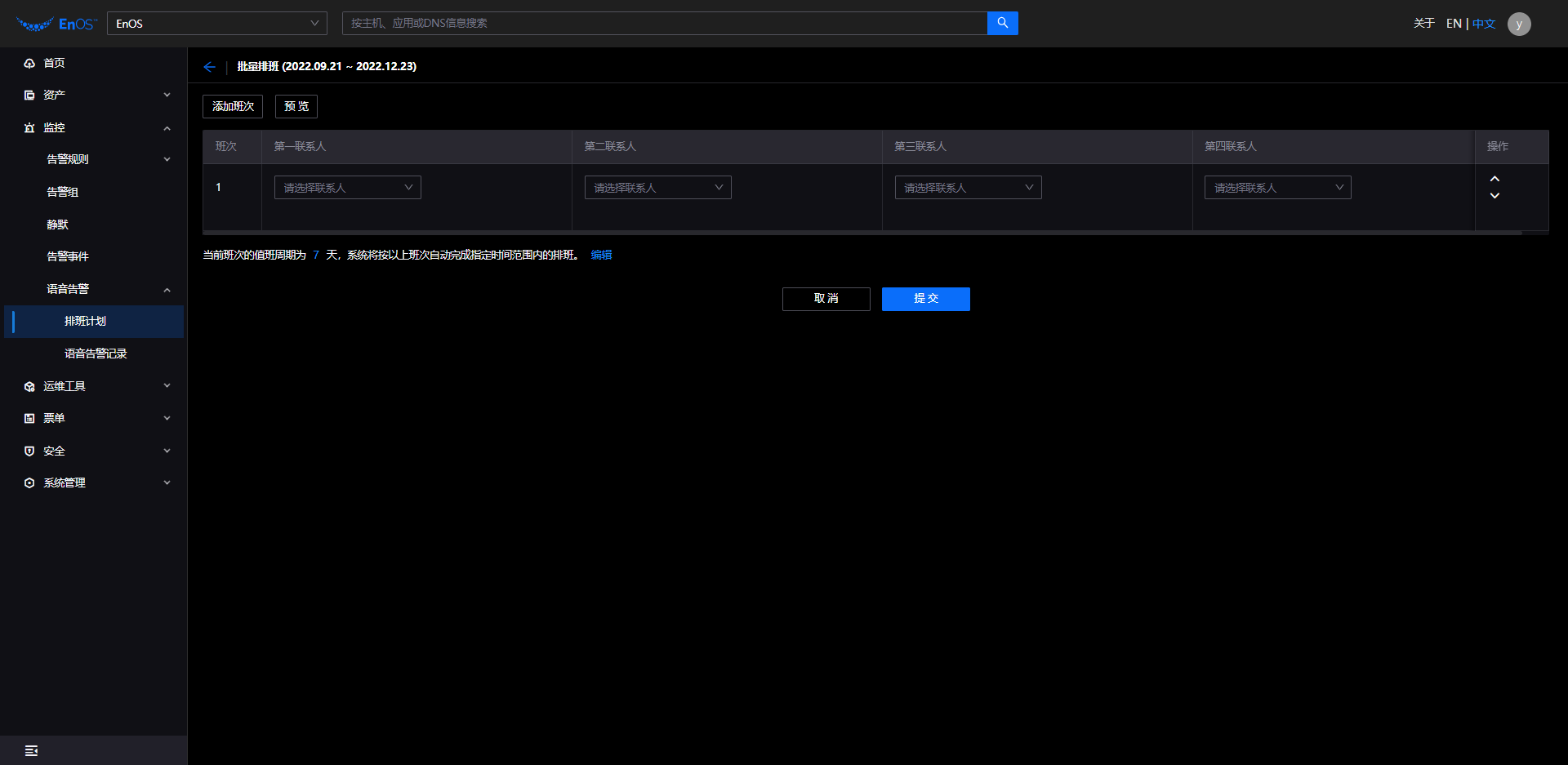Click the 首页 home icon
Image resolution: width=1568 pixels, height=765 pixels.
click(29, 63)
